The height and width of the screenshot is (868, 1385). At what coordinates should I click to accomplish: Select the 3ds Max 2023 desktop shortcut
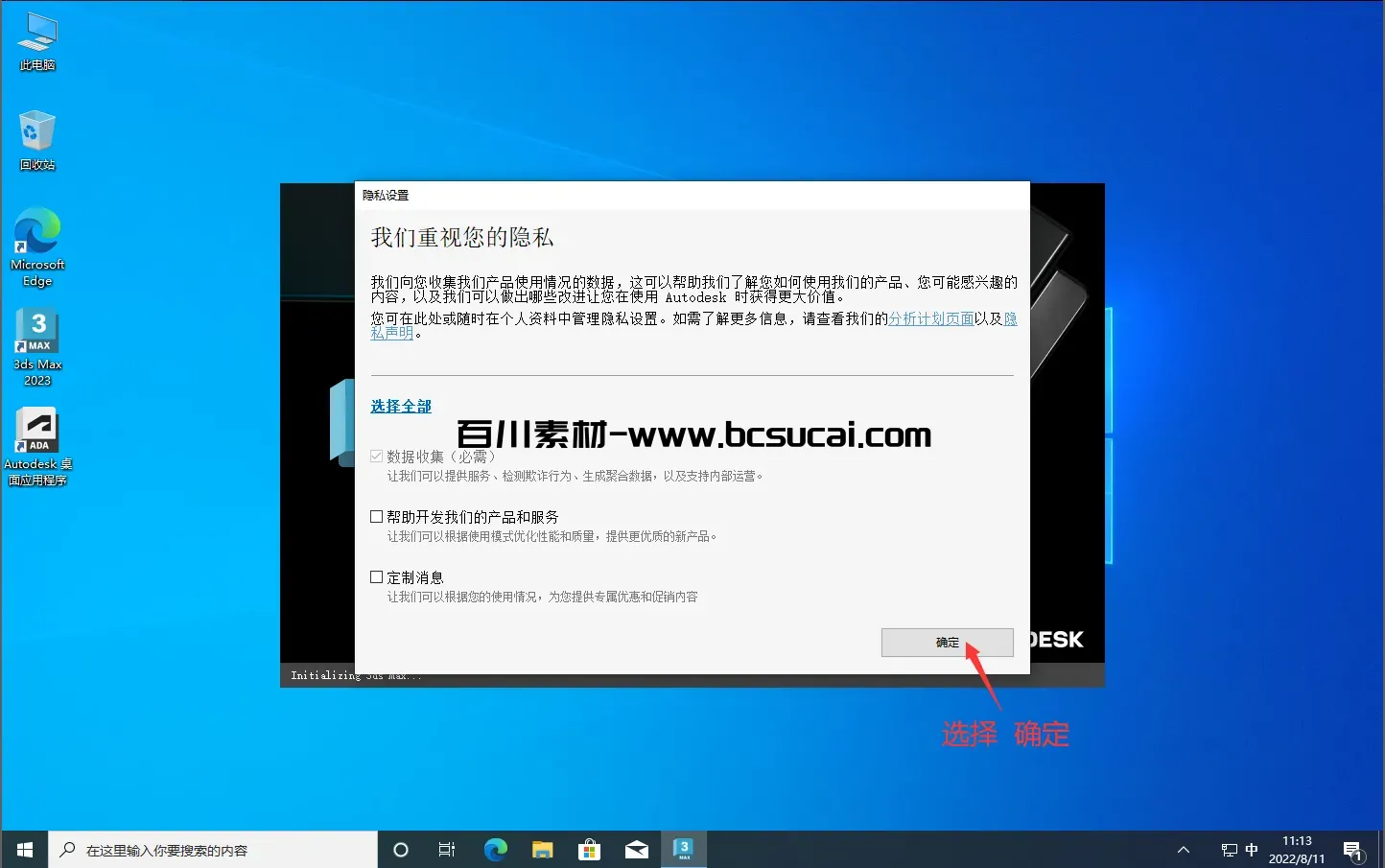37,347
